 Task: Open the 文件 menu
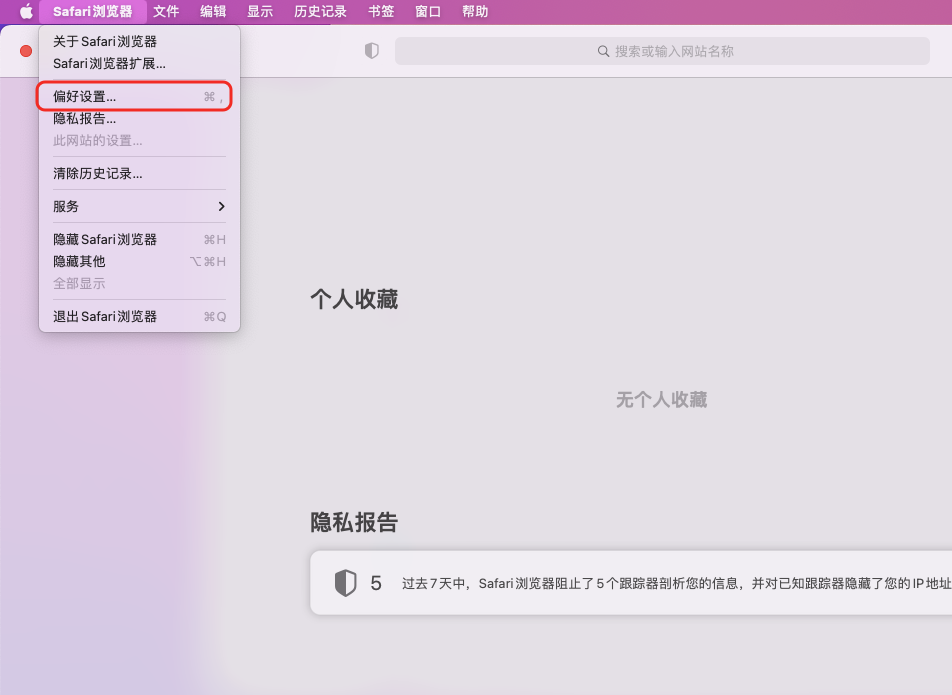pyautogui.click(x=166, y=12)
